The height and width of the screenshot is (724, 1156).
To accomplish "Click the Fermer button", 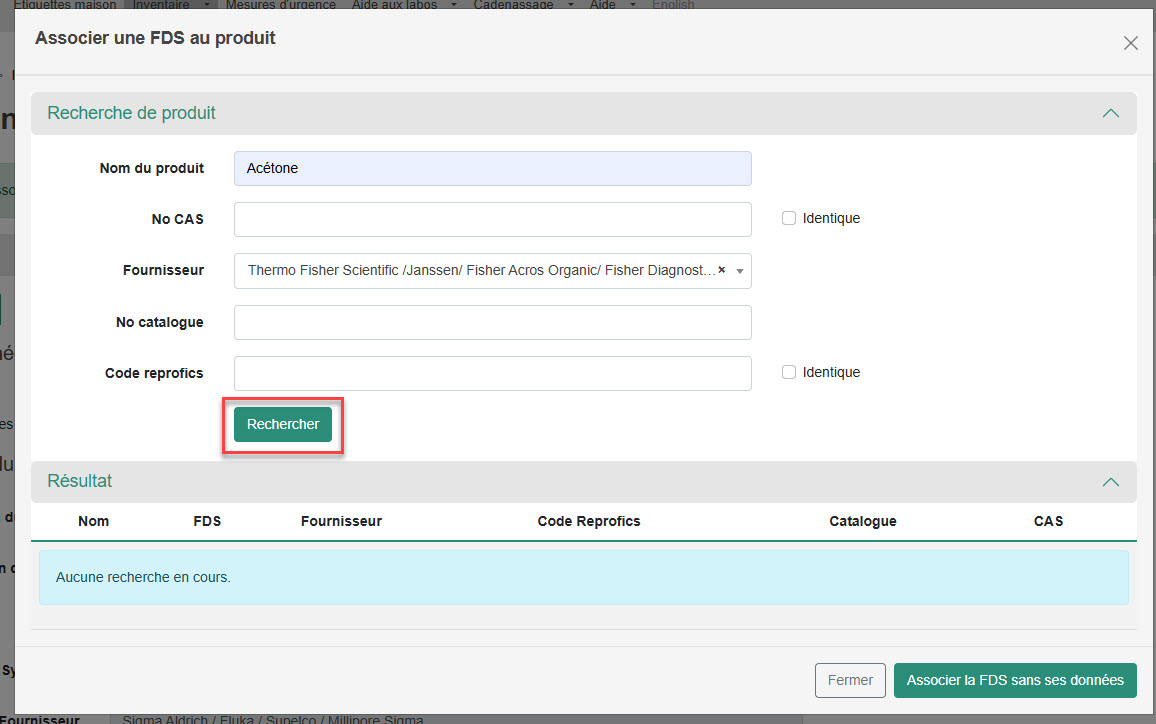I will 850,680.
